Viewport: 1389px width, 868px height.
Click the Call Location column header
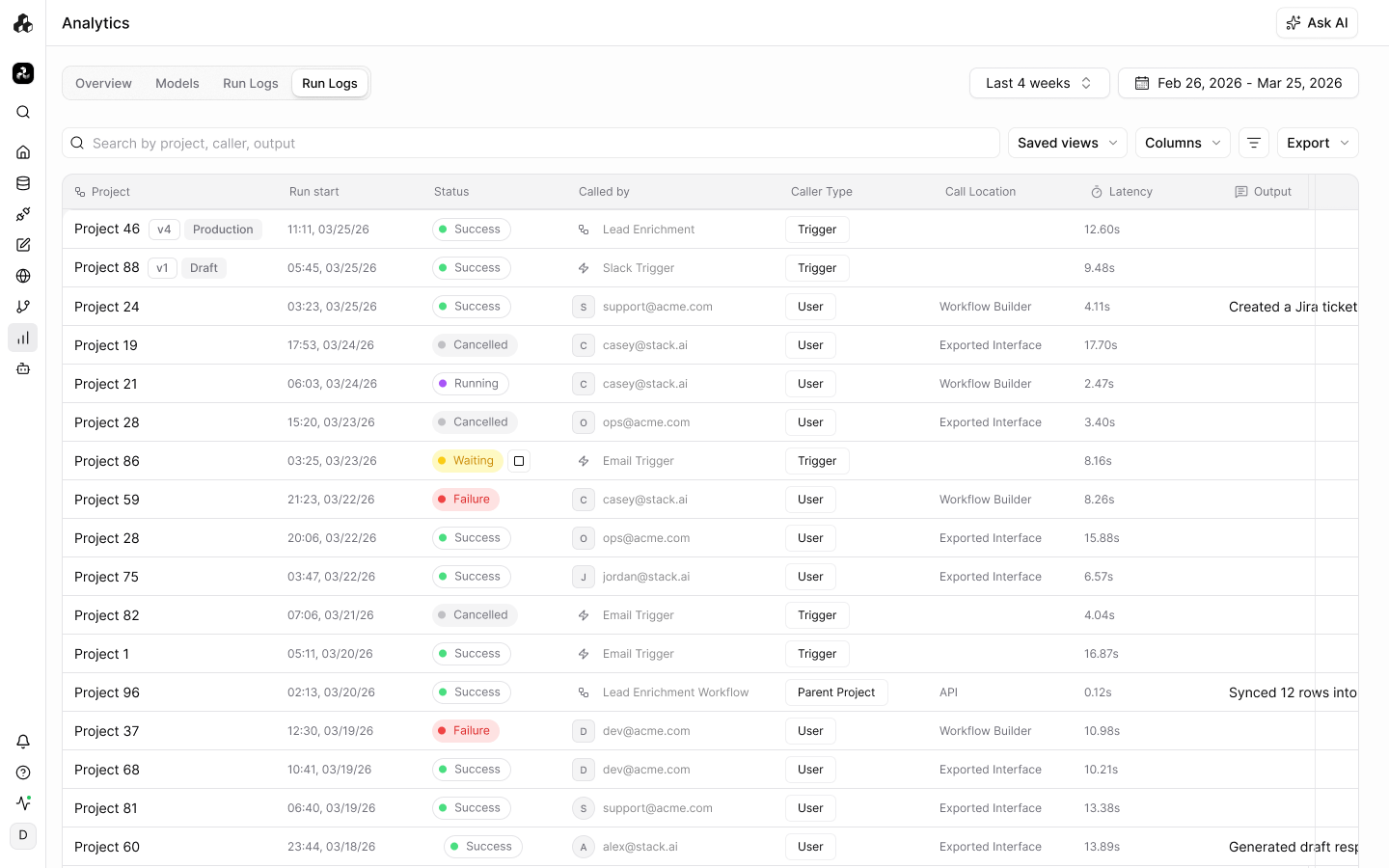(980, 192)
